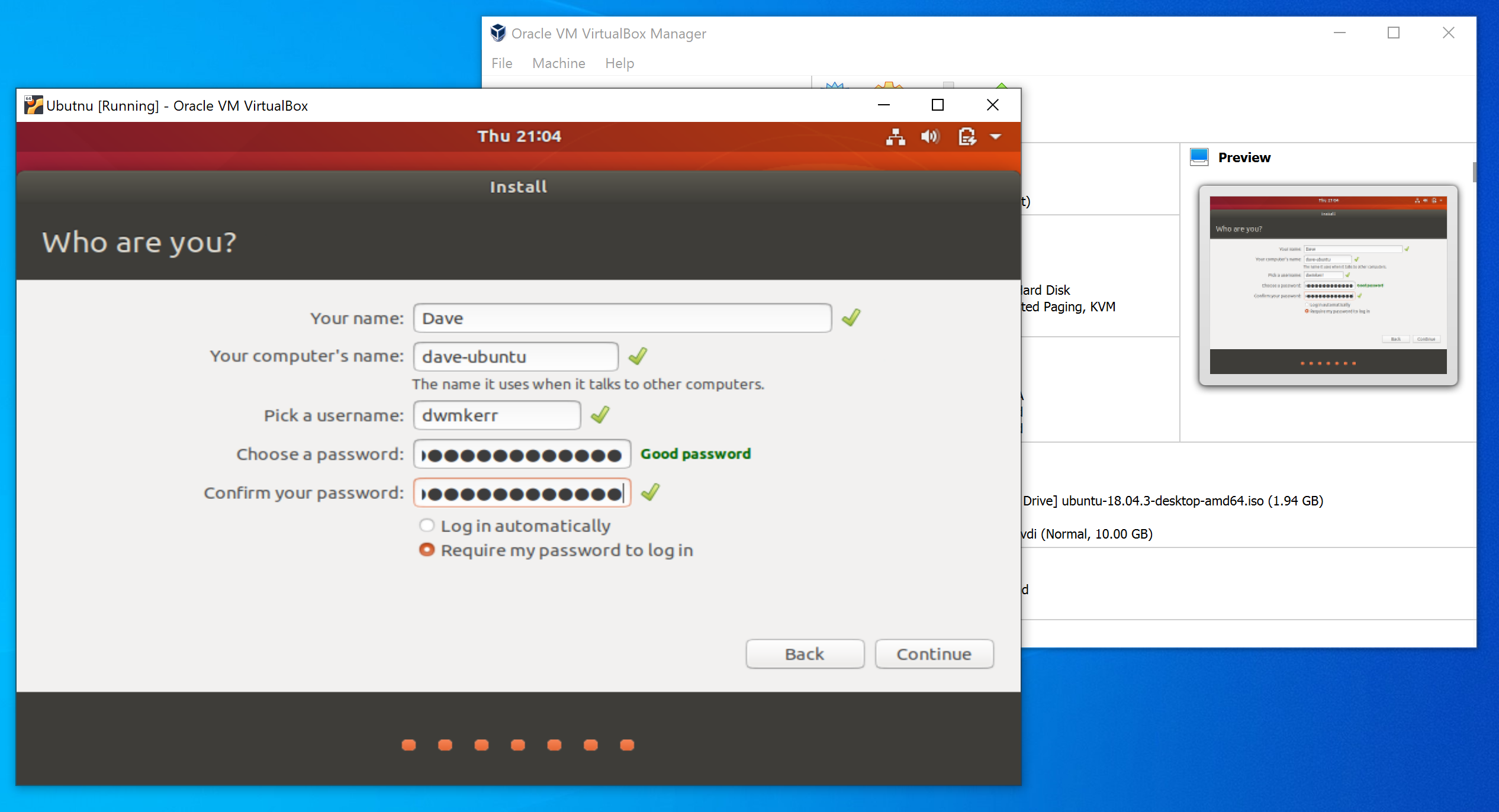Click the volume speaker icon in the Ubuntu top bar
The height and width of the screenshot is (812, 1499).
click(x=930, y=137)
